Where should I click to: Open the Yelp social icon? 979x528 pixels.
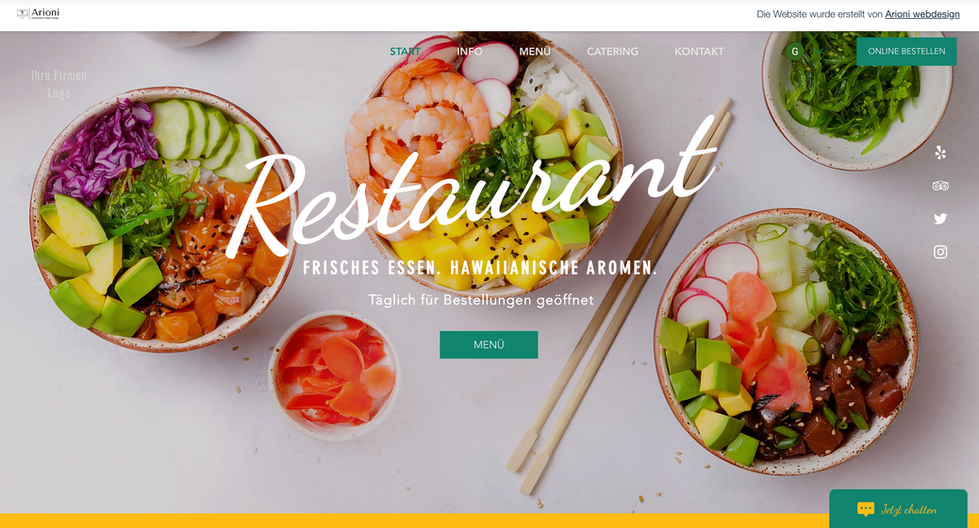(940, 152)
